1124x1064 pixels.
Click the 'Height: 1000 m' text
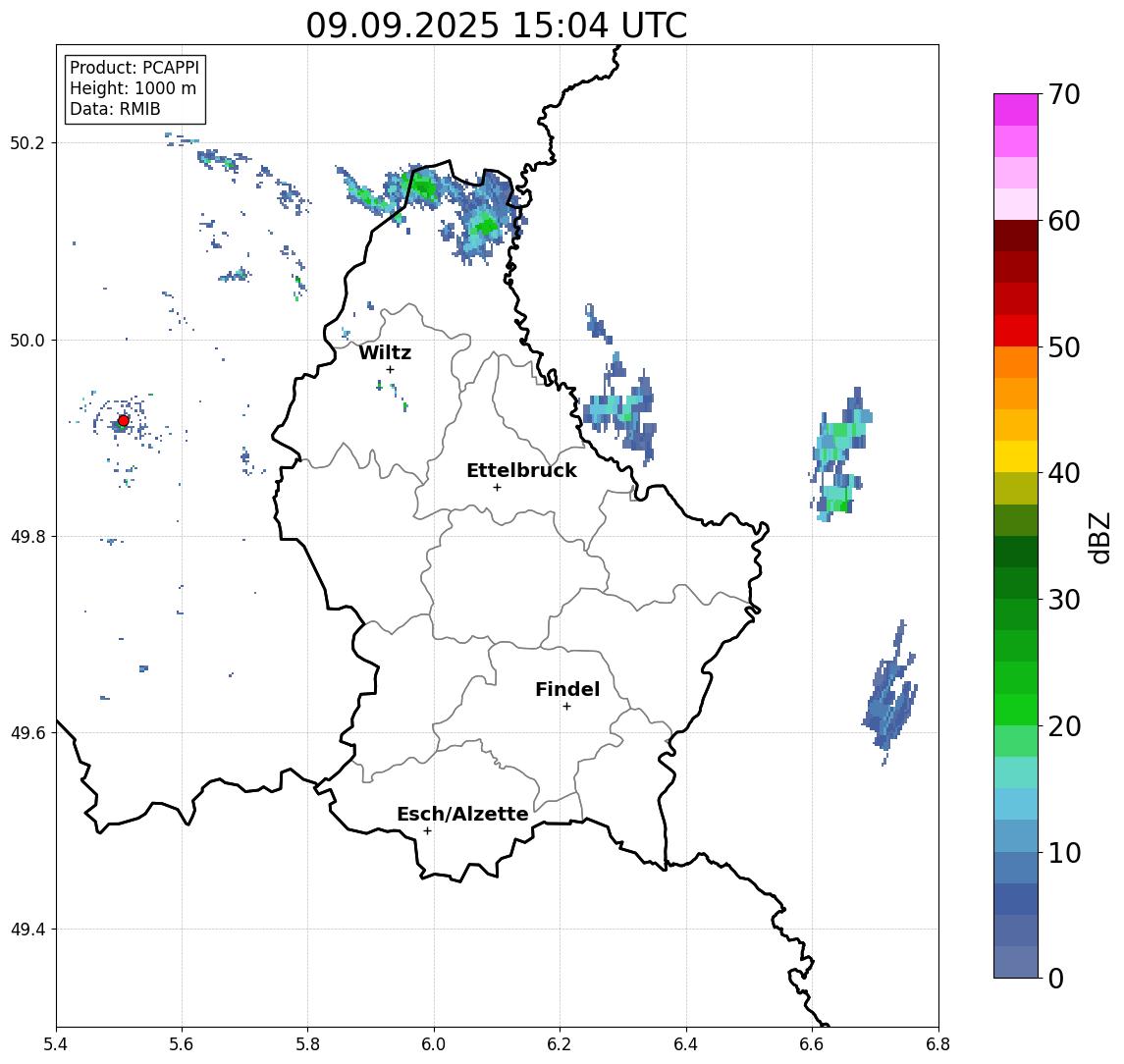(133, 88)
